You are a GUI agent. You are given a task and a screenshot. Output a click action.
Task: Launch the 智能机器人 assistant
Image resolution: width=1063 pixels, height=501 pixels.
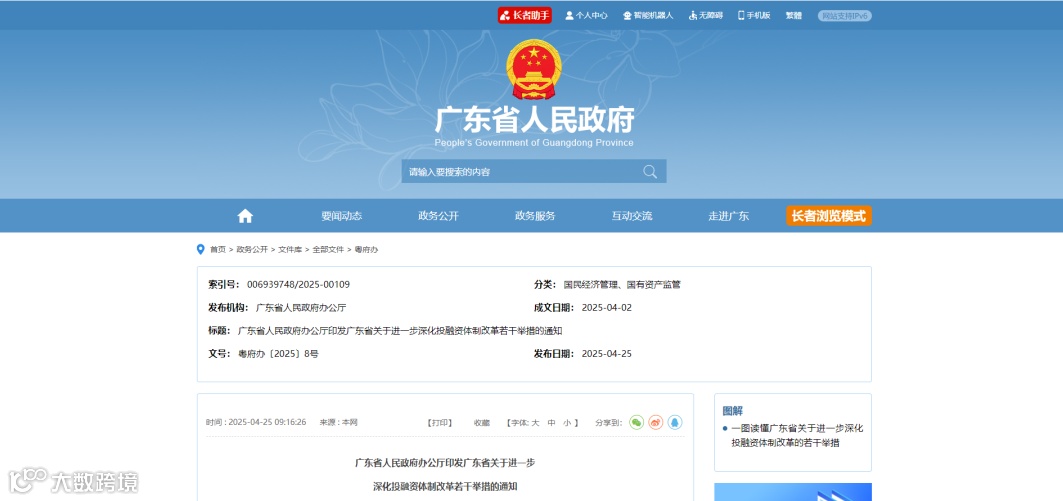647,16
